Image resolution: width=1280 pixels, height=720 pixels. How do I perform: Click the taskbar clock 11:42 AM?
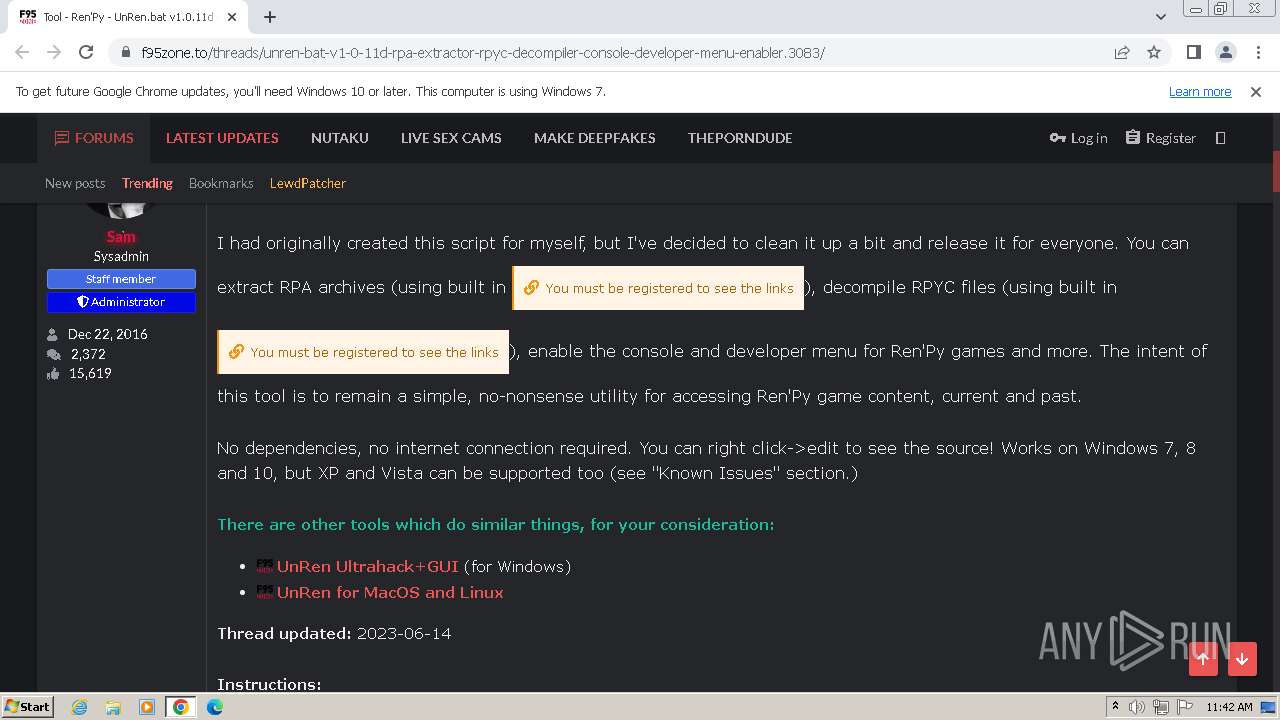(1229, 707)
